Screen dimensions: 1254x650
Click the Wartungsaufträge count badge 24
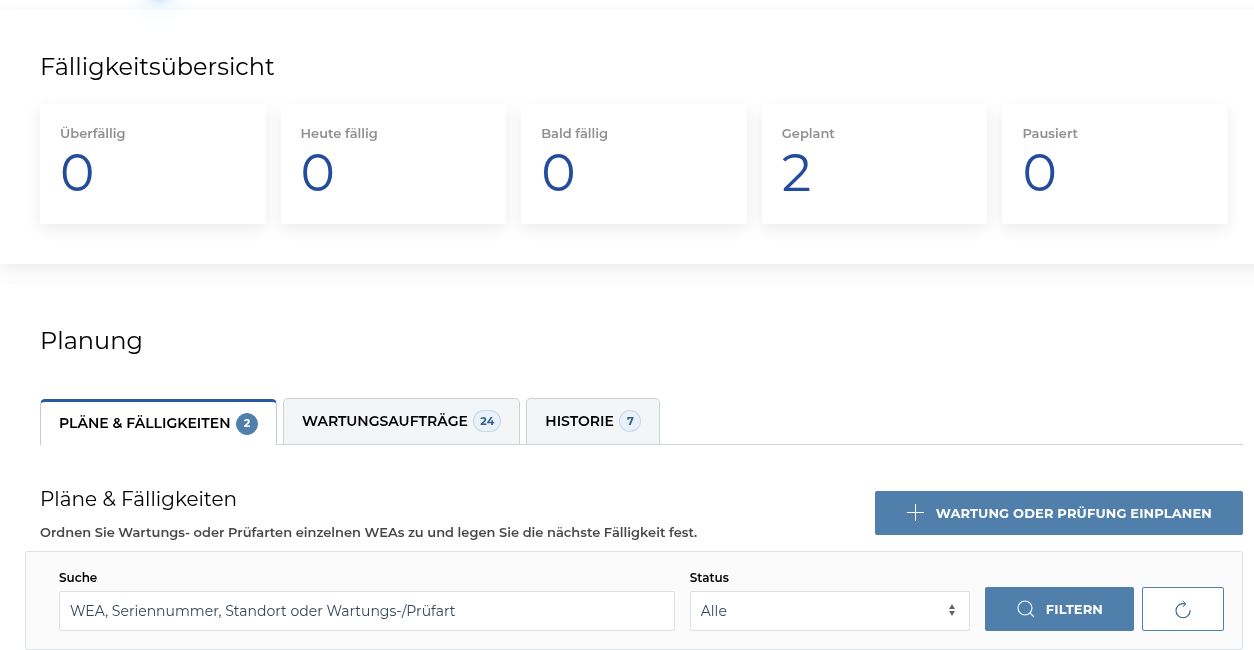point(487,421)
